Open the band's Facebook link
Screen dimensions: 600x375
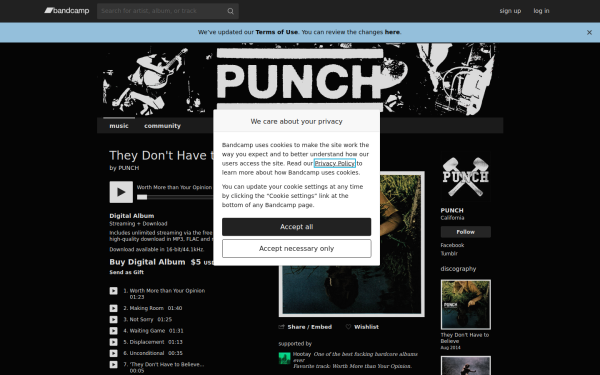point(452,245)
